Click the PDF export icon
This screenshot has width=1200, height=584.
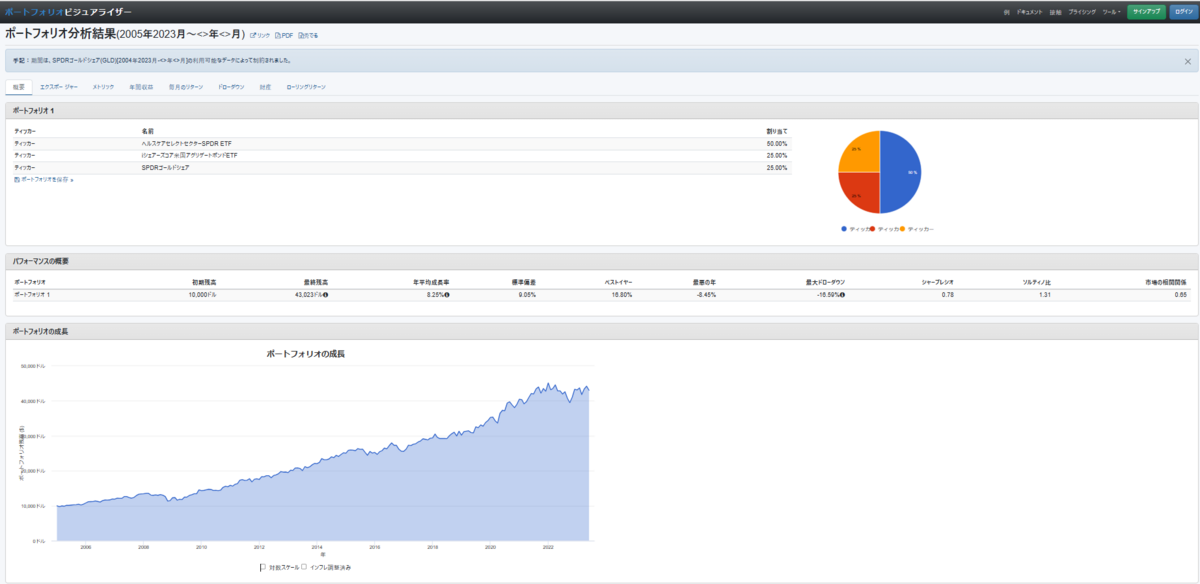click(x=277, y=35)
